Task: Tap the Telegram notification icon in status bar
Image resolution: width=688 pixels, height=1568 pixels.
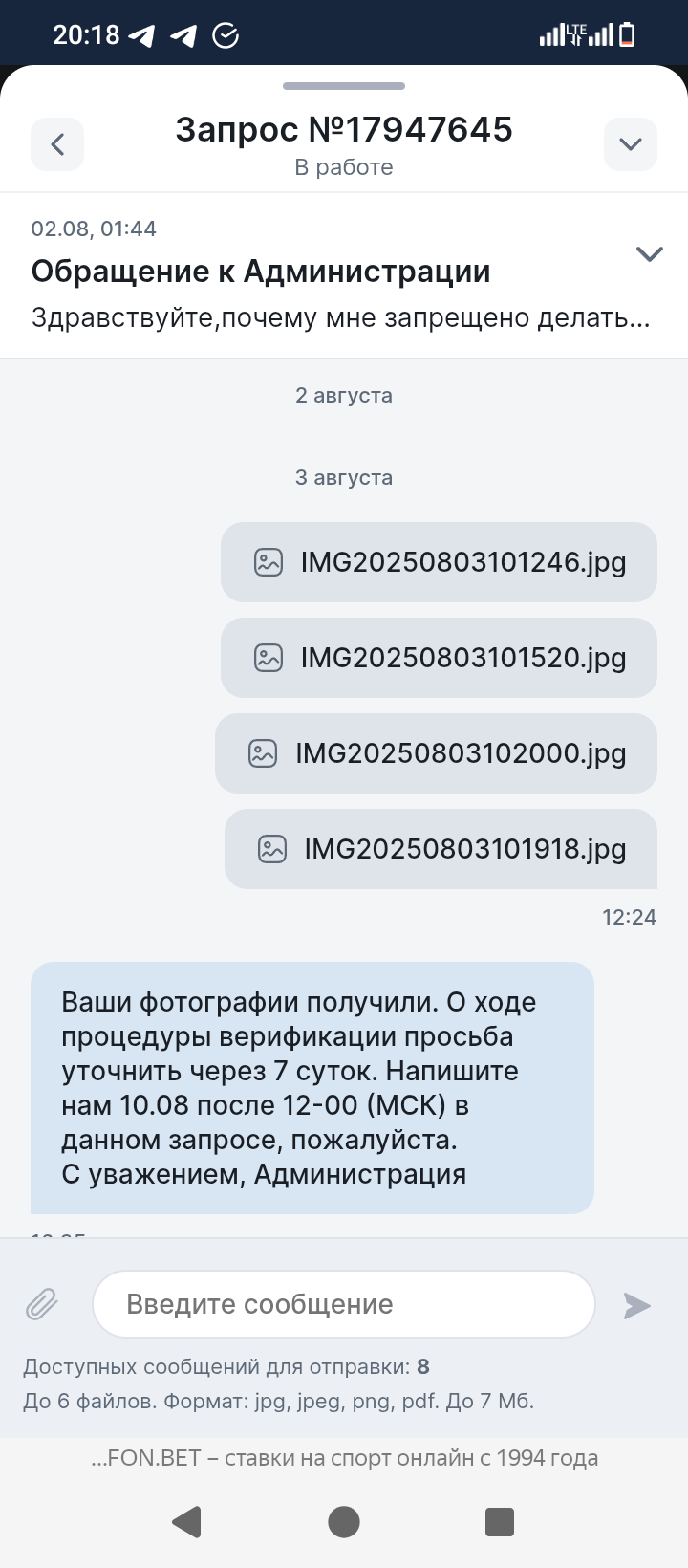Action: coord(141,35)
